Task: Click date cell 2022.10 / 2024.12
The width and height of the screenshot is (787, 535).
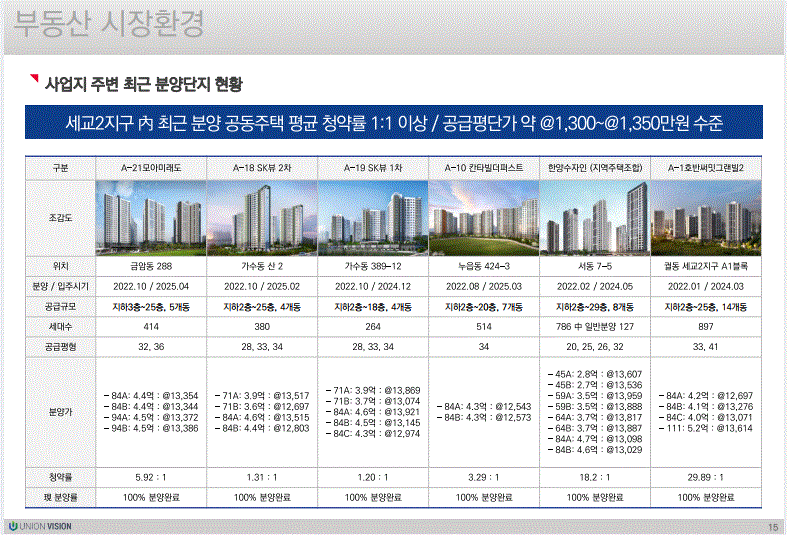Action: [373, 287]
